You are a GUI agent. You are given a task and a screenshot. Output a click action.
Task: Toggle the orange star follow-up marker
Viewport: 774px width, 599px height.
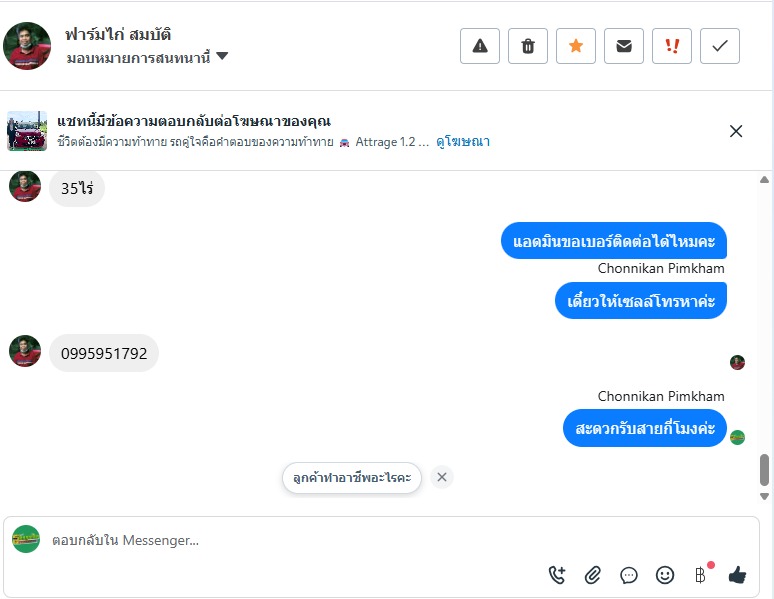tap(576, 46)
